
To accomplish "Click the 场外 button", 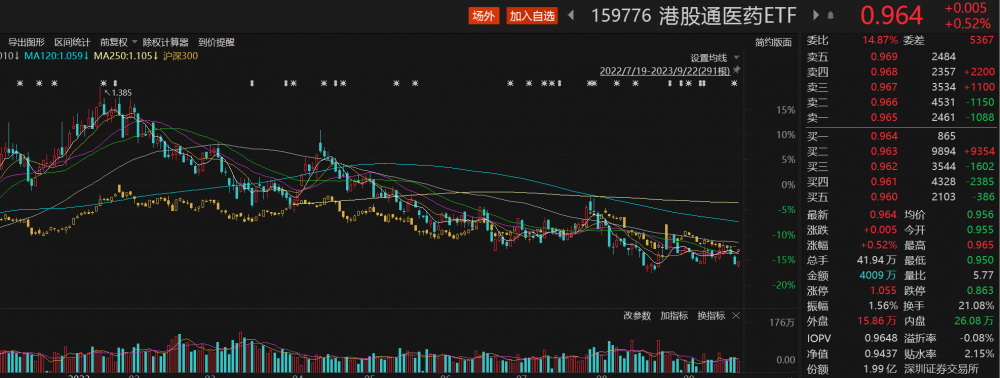I will (483, 16).
